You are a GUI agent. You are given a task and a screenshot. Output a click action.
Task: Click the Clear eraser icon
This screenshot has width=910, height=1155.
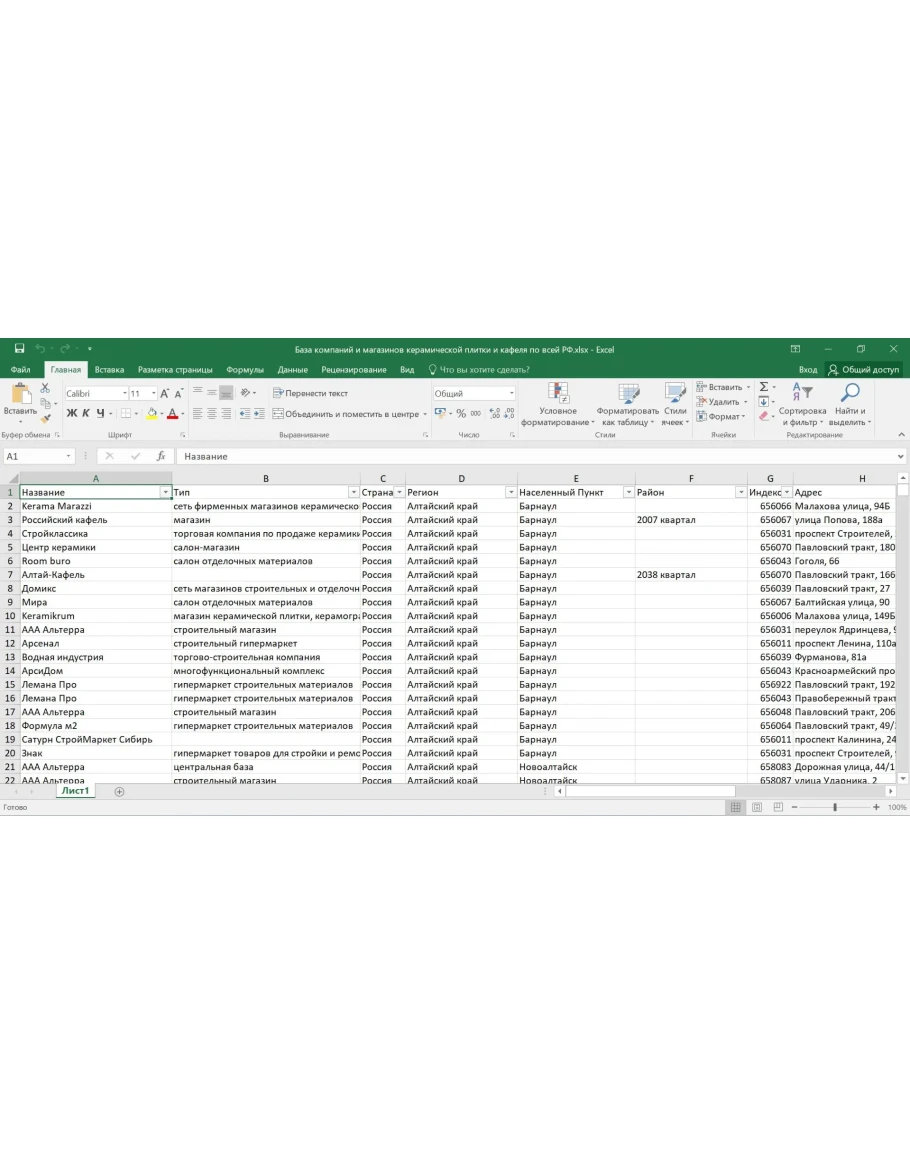[x=764, y=416]
